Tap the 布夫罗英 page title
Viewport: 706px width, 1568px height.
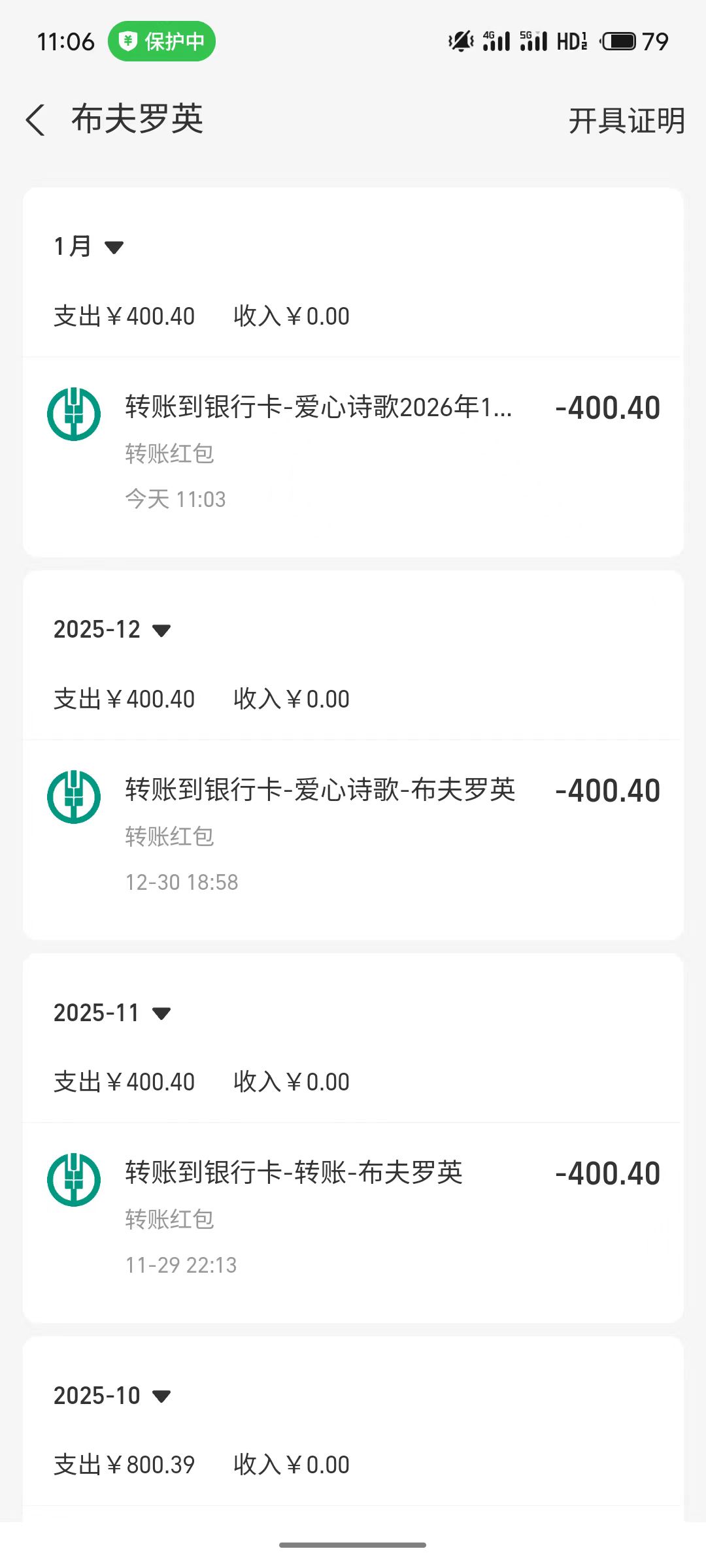click(x=137, y=120)
